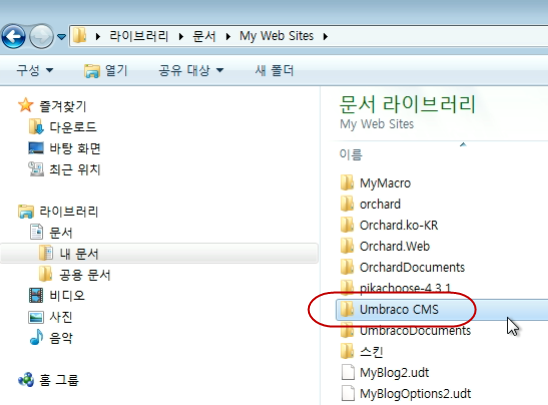Open the 공유 대상 dropdown menu
548x405 pixels.
tap(191, 70)
